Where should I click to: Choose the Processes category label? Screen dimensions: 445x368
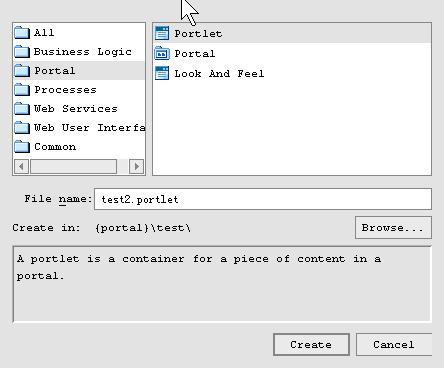point(65,90)
